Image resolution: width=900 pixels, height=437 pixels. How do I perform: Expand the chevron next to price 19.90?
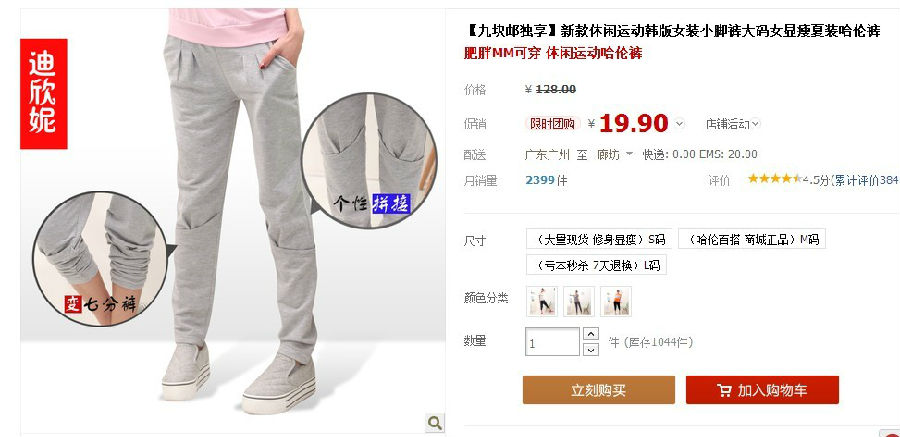point(680,123)
